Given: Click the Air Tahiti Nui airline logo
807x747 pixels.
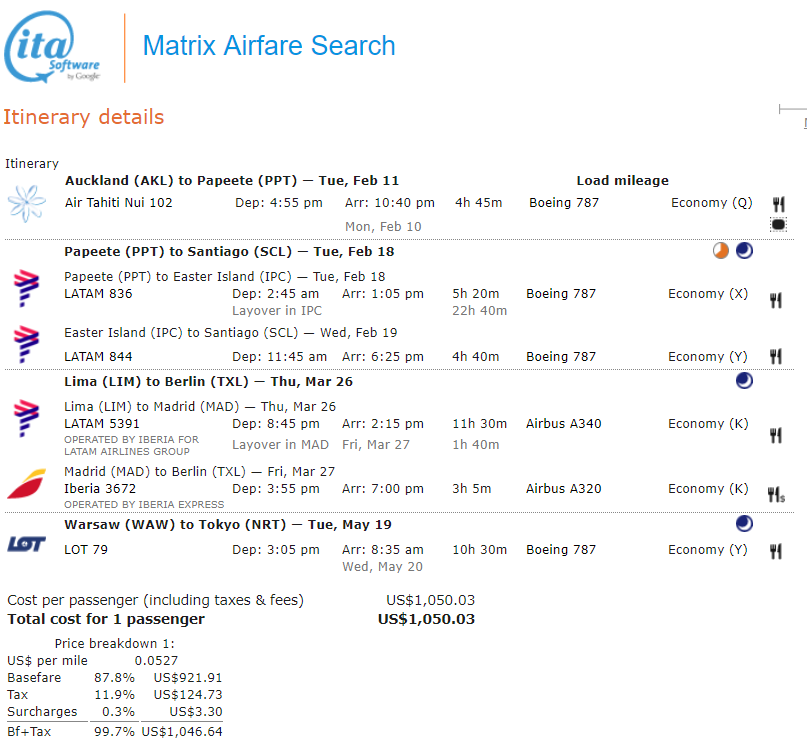Looking at the screenshot, I should pyautogui.click(x=27, y=203).
